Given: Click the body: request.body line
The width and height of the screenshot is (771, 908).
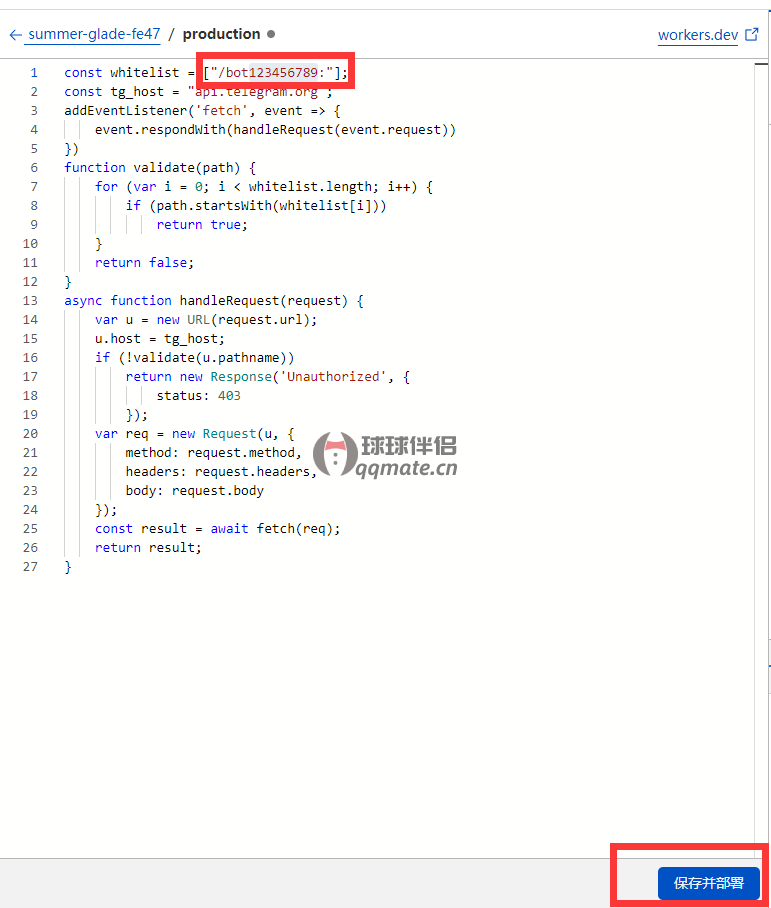Looking at the screenshot, I should [x=194, y=490].
